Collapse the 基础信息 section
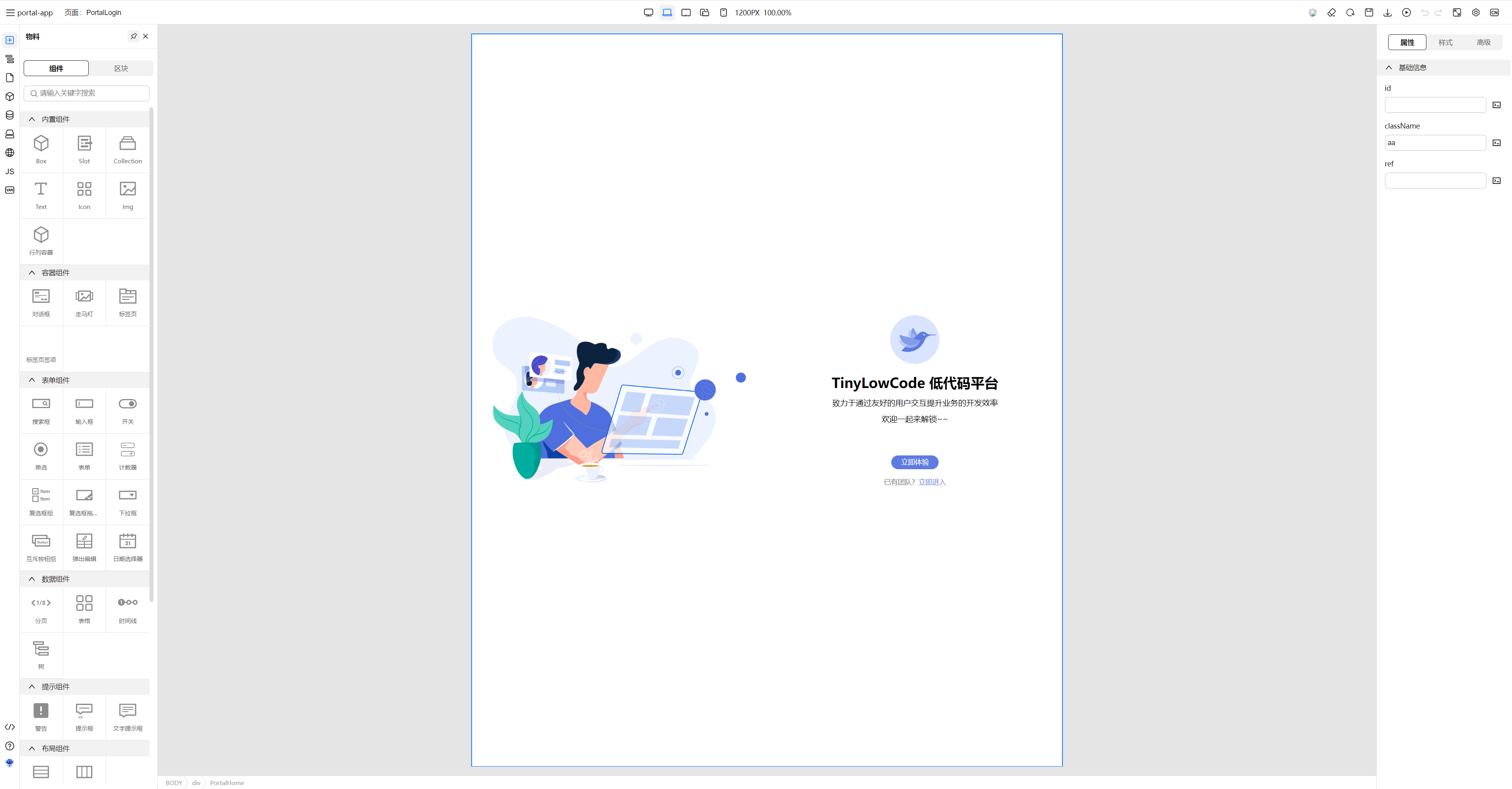Image resolution: width=1512 pixels, height=789 pixels. [1389, 67]
